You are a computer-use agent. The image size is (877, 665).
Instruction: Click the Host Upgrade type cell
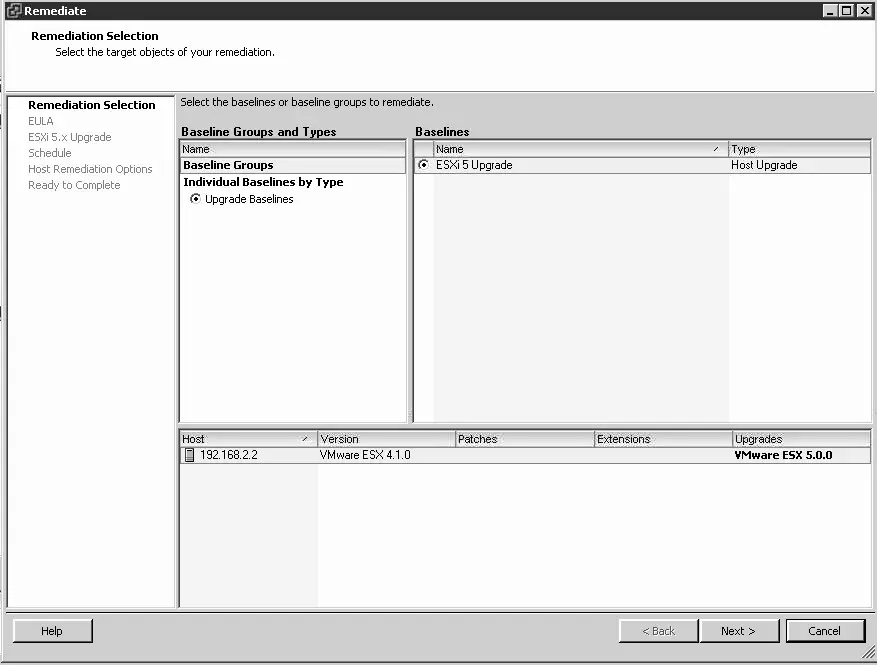(x=764, y=165)
